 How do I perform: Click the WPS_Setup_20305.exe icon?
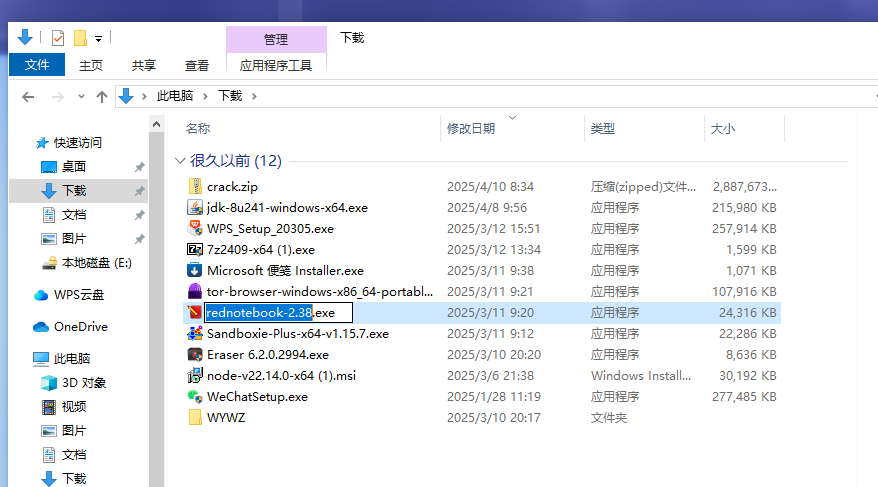point(195,228)
